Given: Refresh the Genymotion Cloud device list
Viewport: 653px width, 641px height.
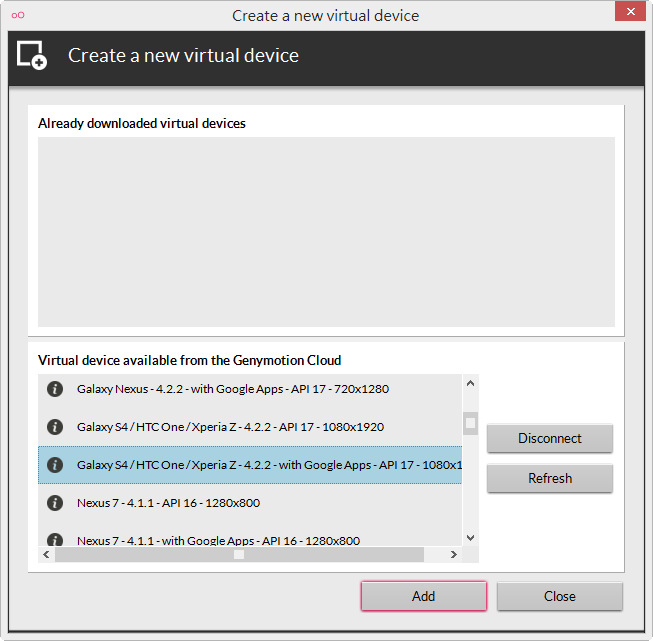Looking at the screenshot, I should pos(550,478).
